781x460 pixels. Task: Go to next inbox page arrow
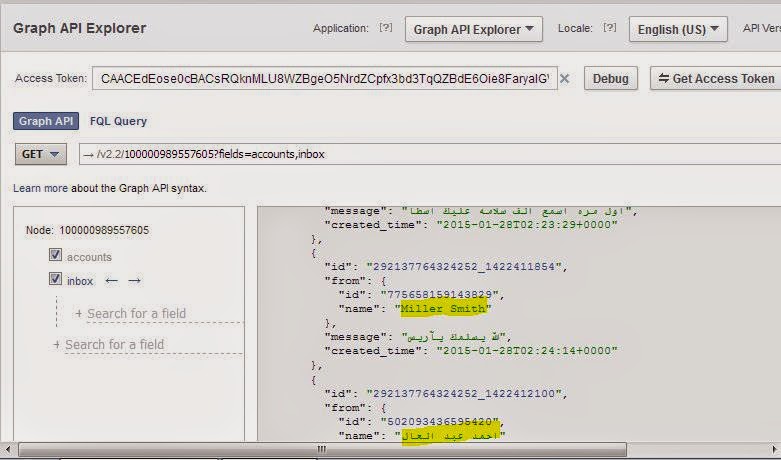tap(134, 281)
